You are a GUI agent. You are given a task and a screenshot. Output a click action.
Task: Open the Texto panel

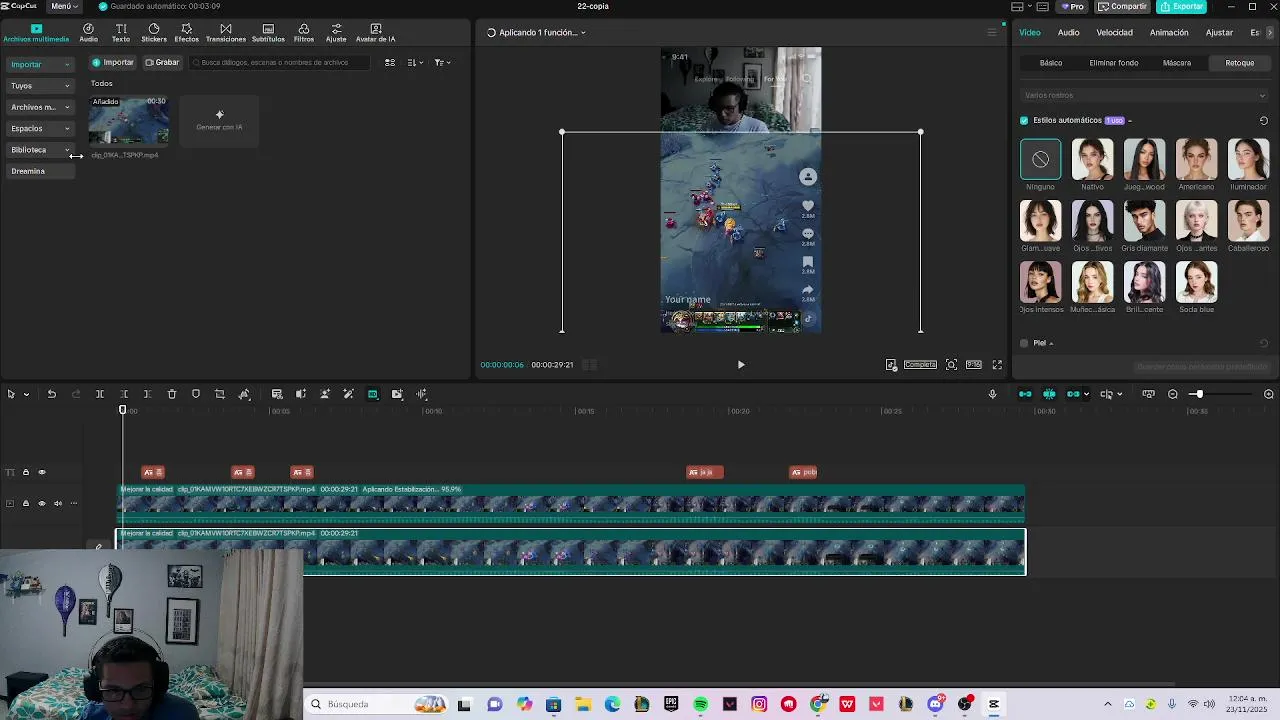(x=121, y=33)
